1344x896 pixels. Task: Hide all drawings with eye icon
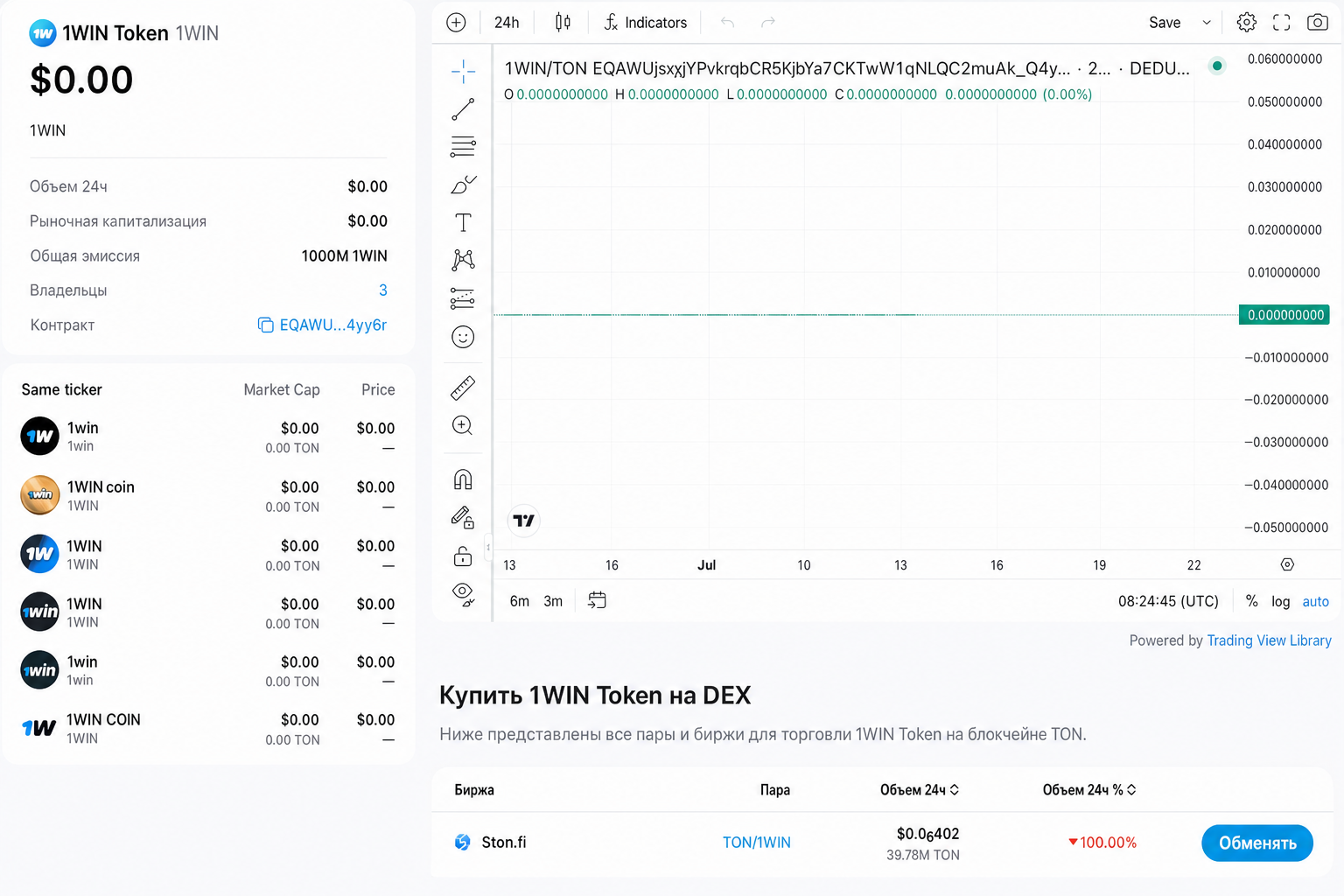tap(463, 594)
